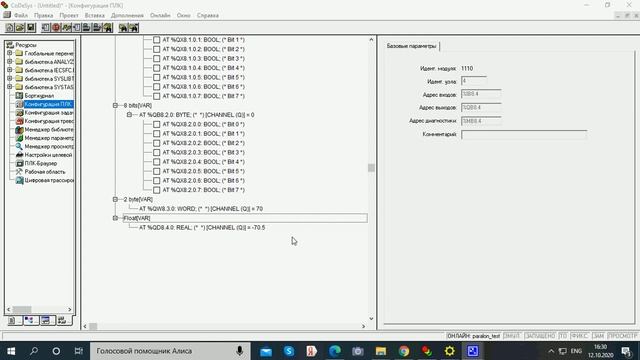Collapse the Float[VAR] node
Viewport: 640px width, 360px height.
[x=115, y=218]
